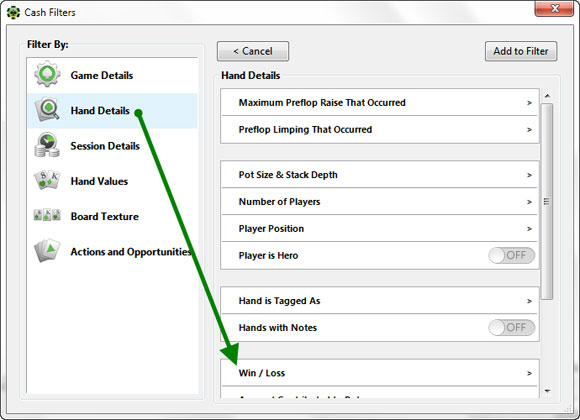The width and height of the screenshot is (580, 420).
Task: Open Session Details coin stack icon
Action: tap(47, 145)
